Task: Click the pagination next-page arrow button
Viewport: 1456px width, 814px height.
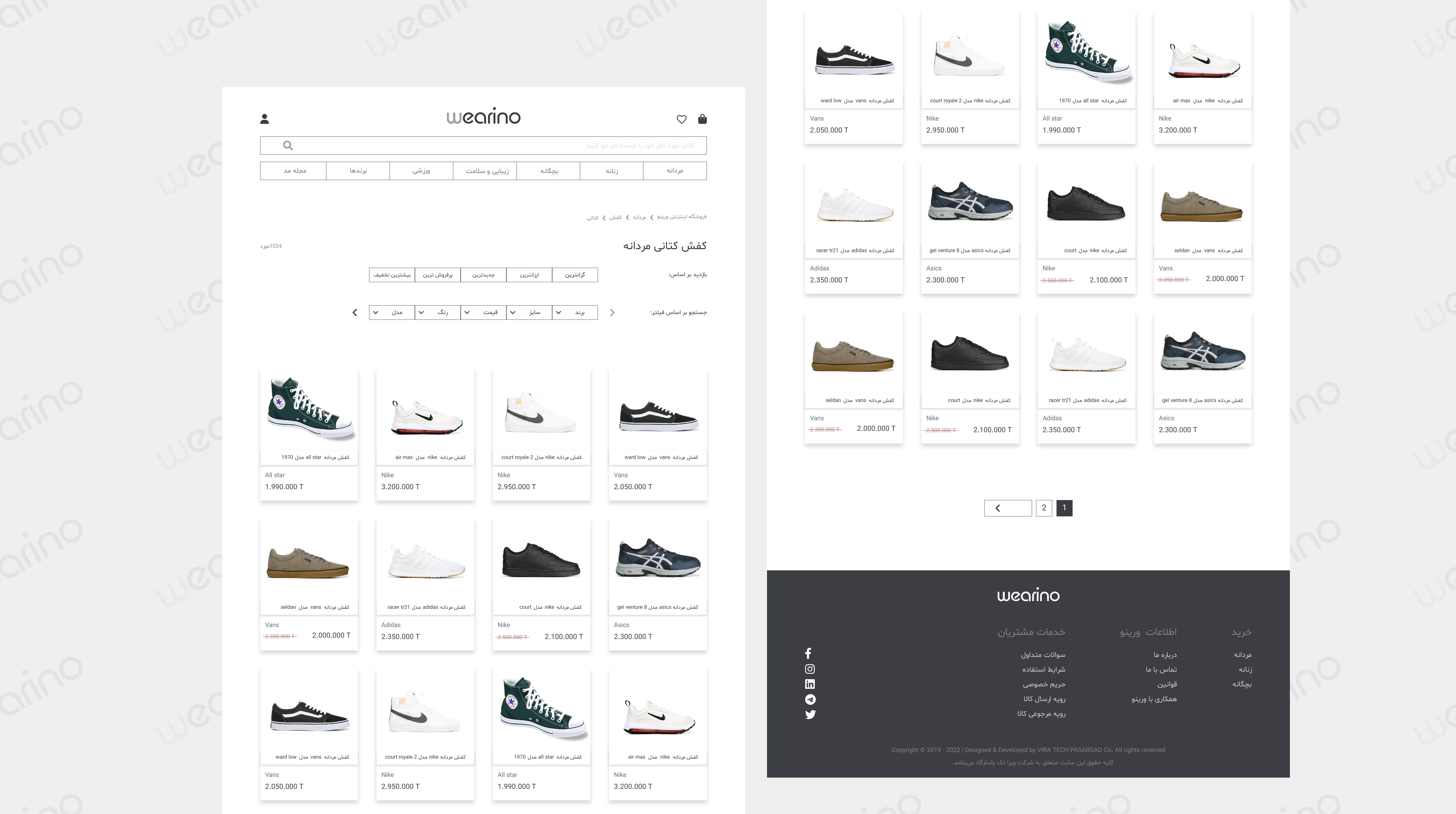Action: [1008, 508]
